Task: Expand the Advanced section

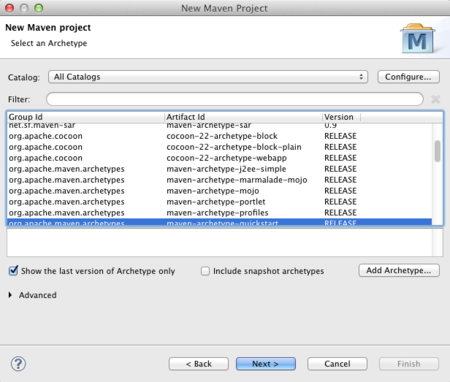Action: (10, 295)
